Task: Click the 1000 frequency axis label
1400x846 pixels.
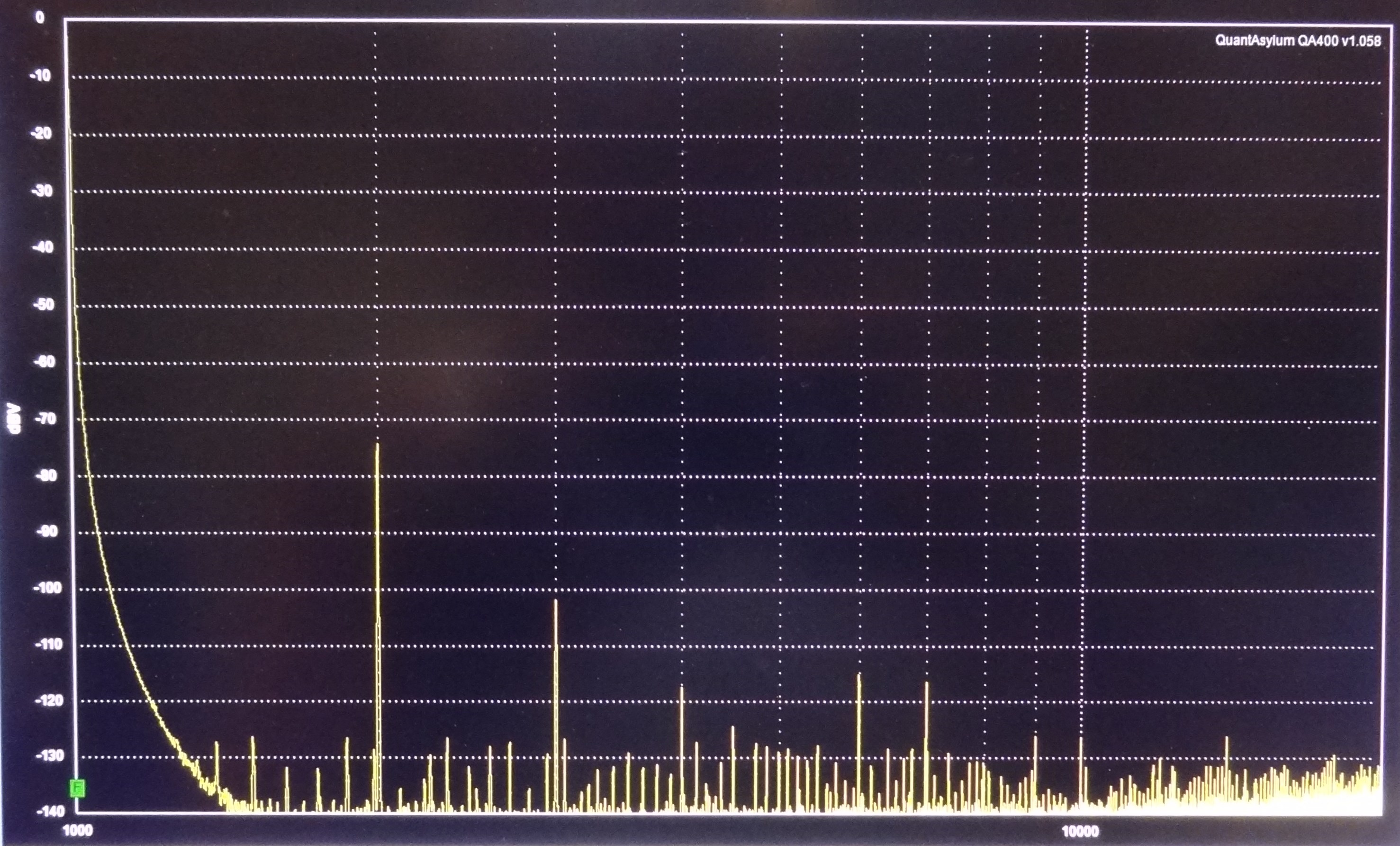Action: (77, 831)
